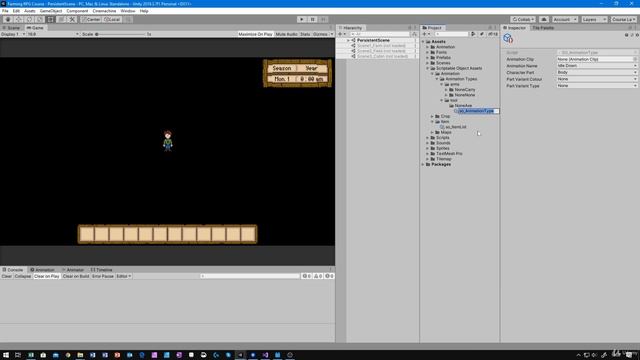Open the Character Part dropdown
Image resolution: width=640 pixels, height=360 pixels.
(597, 72)
